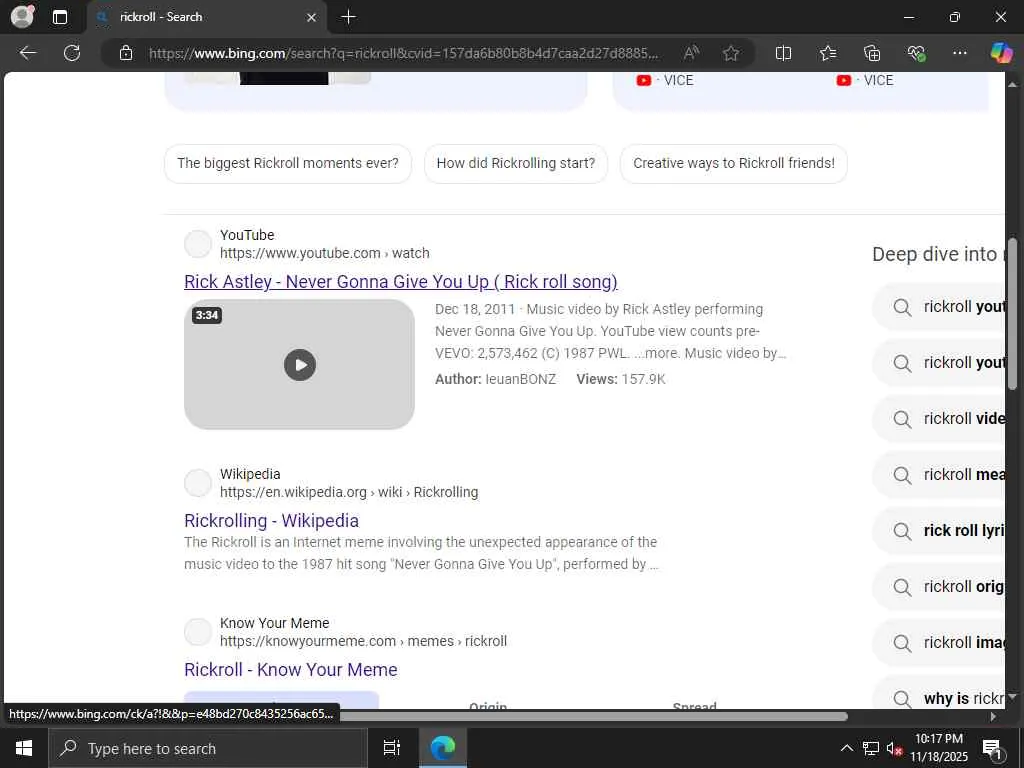The image size is (1024, 768).
Task: Click the youtube.com watch URL text
Action: click(325, 253)
